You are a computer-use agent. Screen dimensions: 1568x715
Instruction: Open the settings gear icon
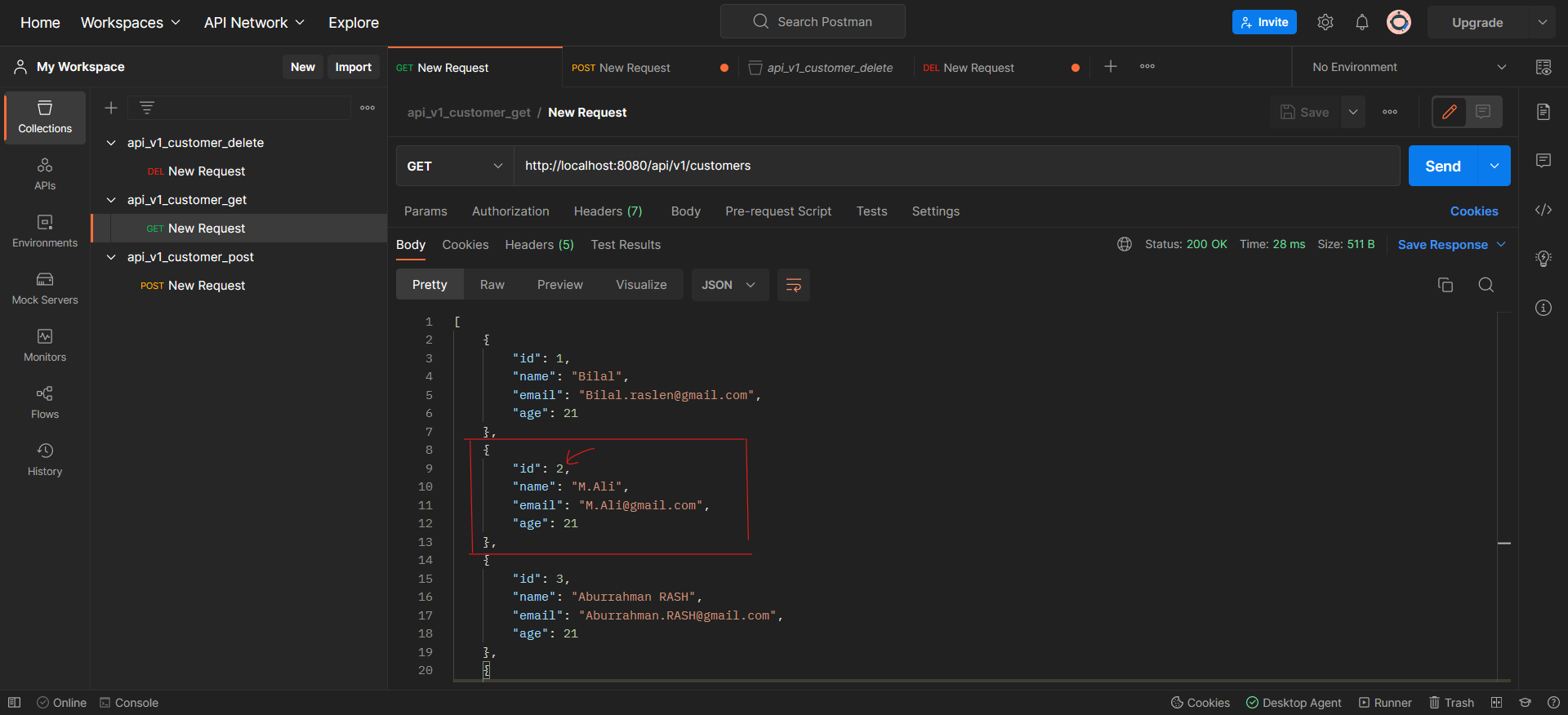coord(1325,22)
